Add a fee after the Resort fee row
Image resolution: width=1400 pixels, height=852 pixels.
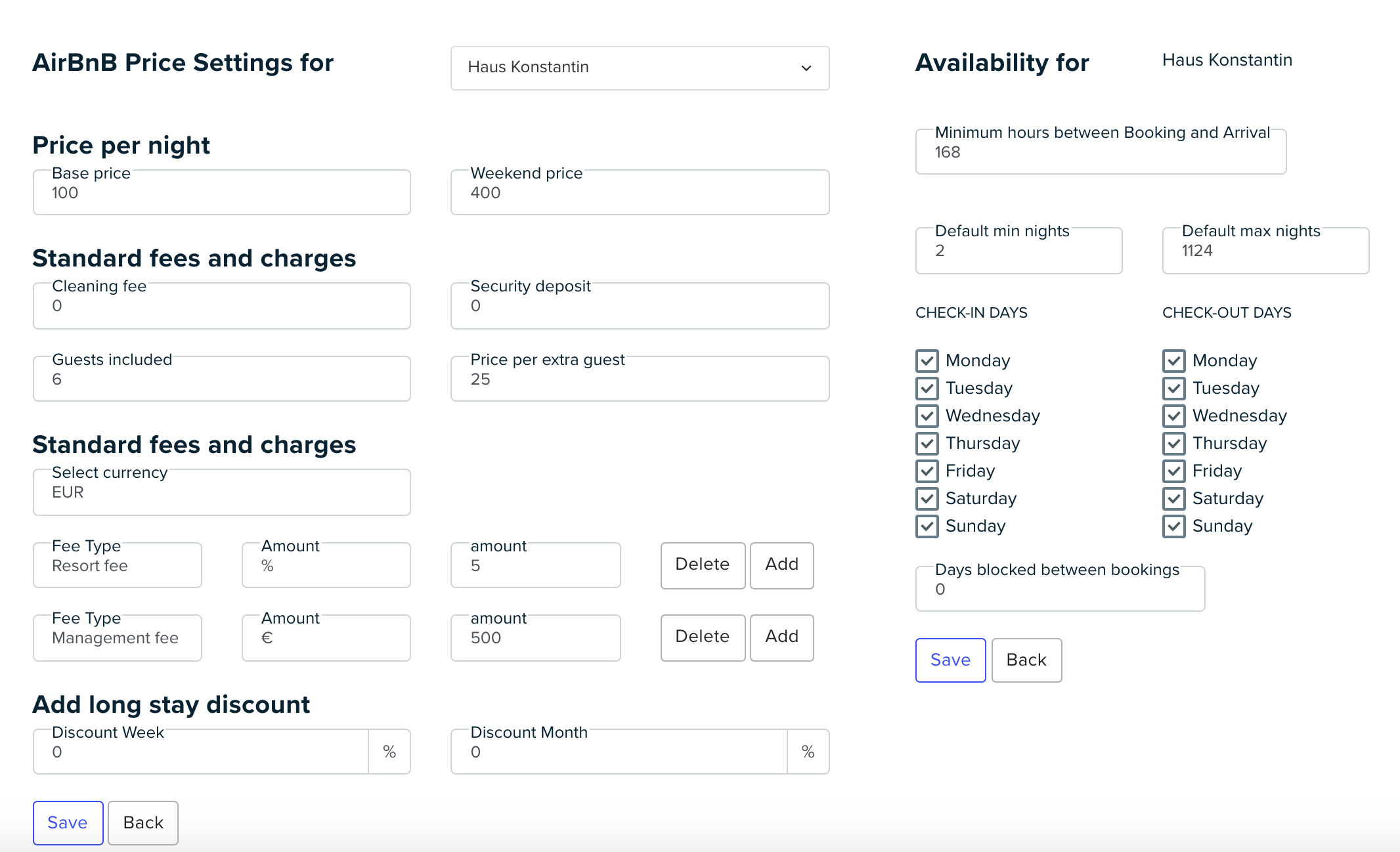(782, 565)
